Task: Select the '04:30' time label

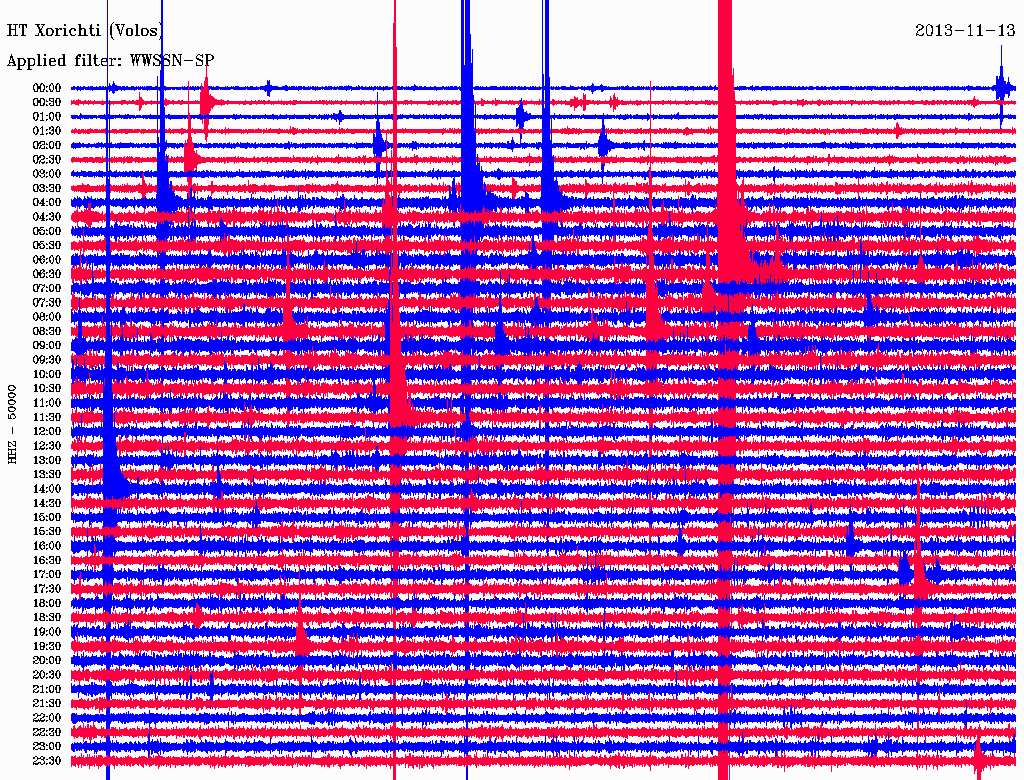Action: 47,217
